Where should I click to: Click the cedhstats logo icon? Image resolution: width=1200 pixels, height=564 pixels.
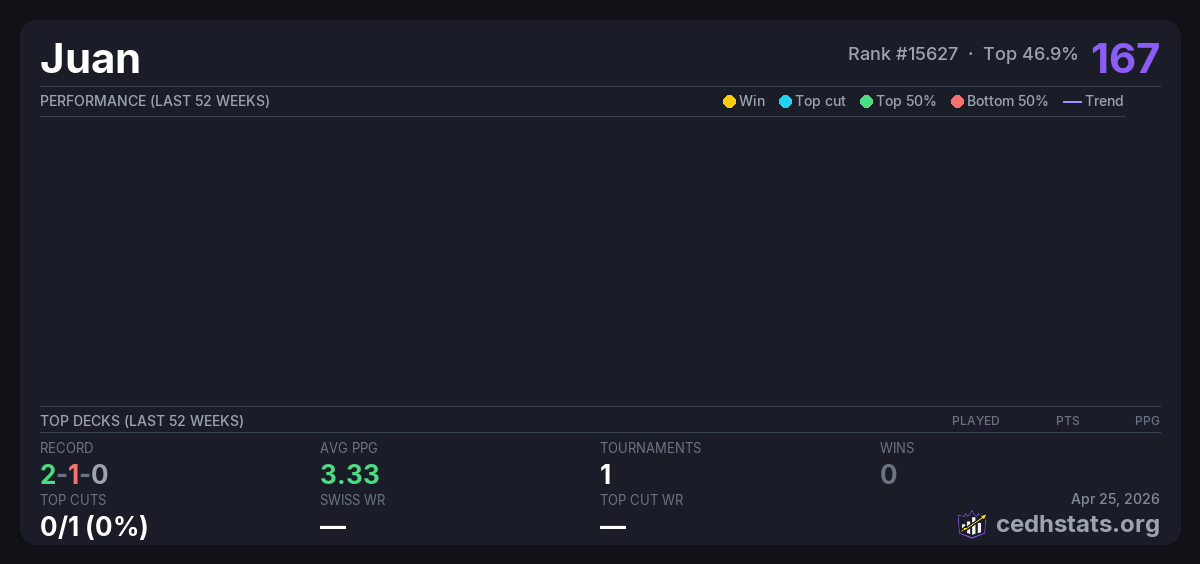(x=971, y=524)
